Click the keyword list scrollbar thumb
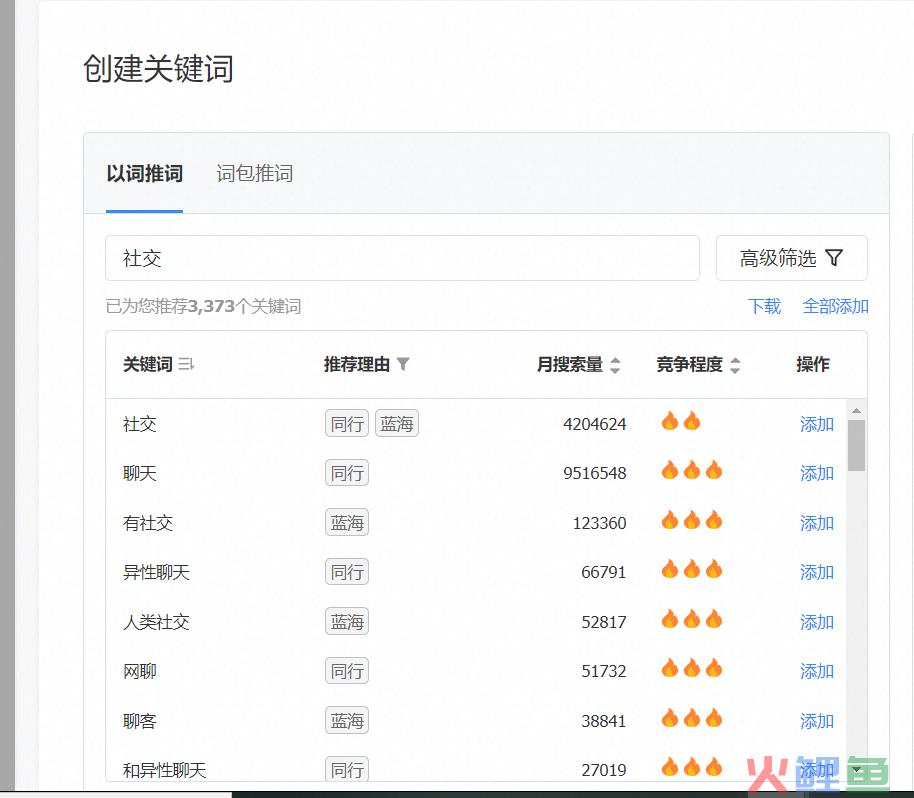 click(856, 445)
